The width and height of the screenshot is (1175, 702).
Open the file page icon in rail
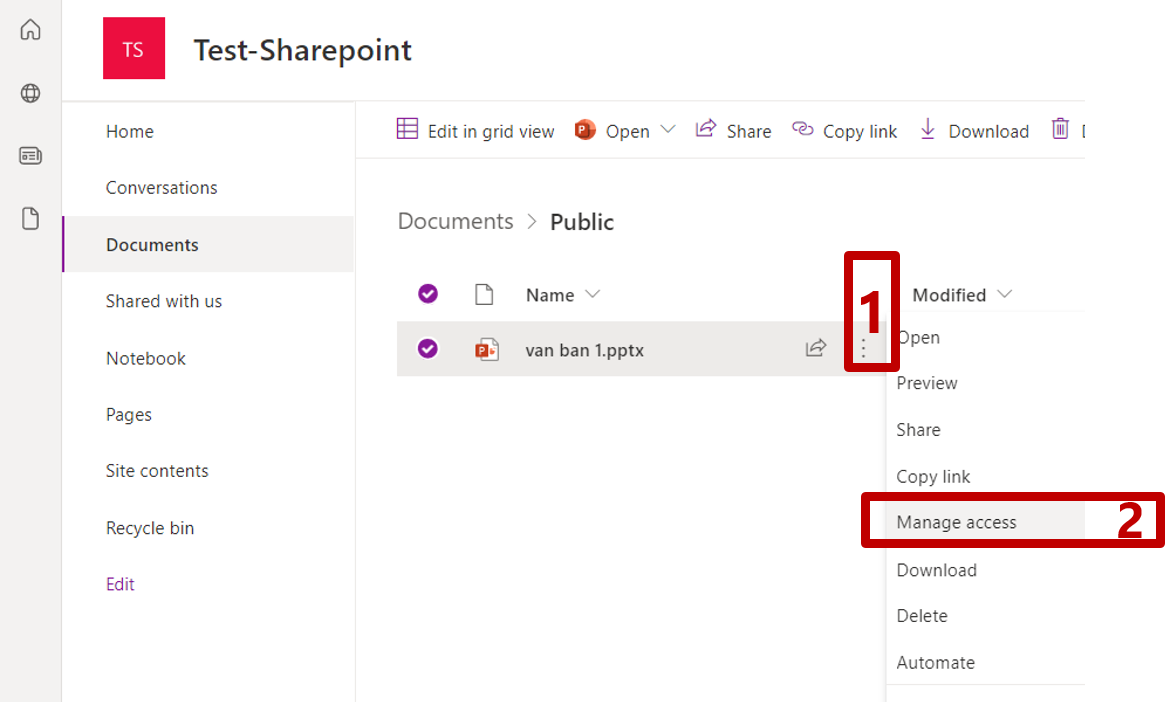click(31, 219)
